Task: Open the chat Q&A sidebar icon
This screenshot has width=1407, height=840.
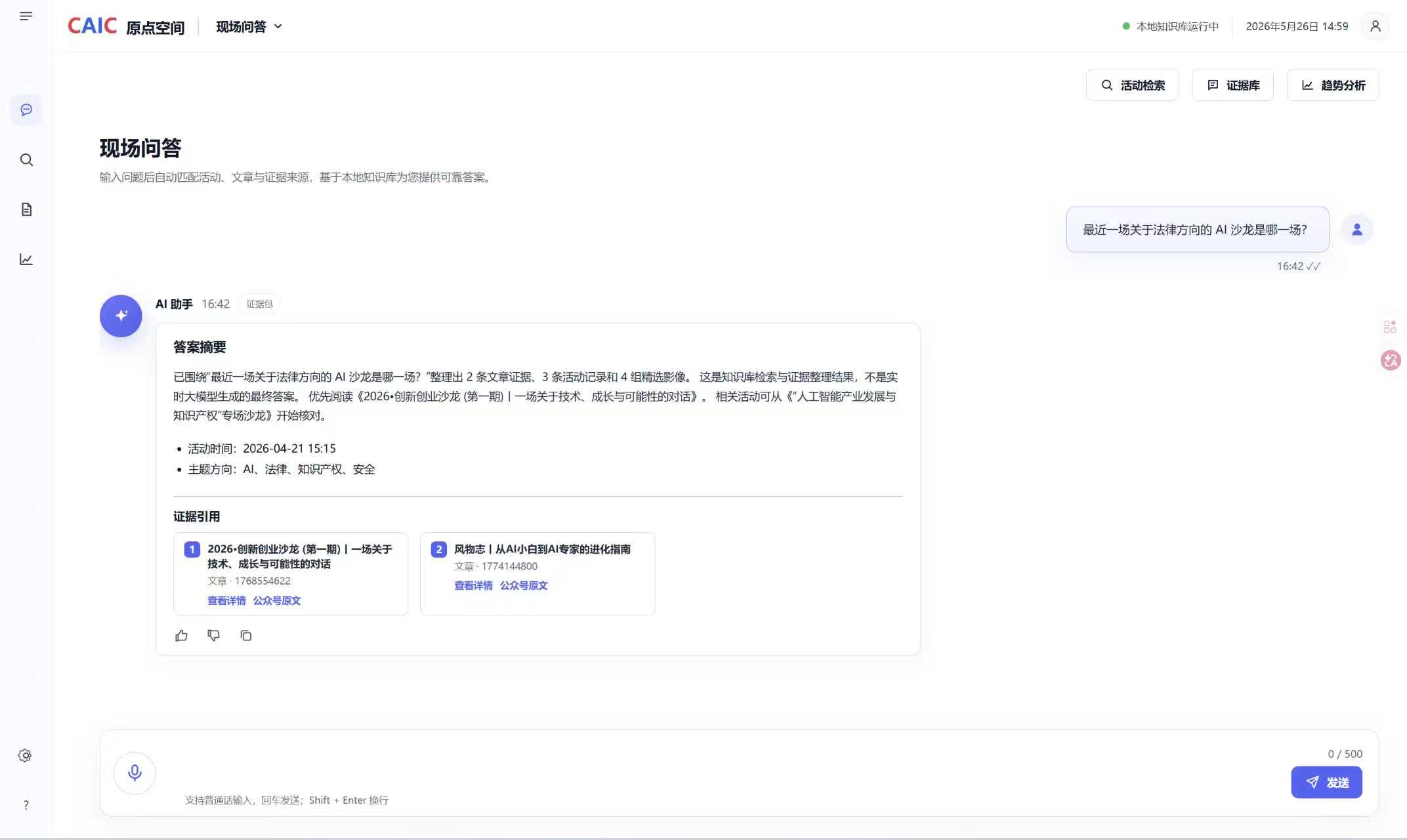Action: (x=26, y=110)
